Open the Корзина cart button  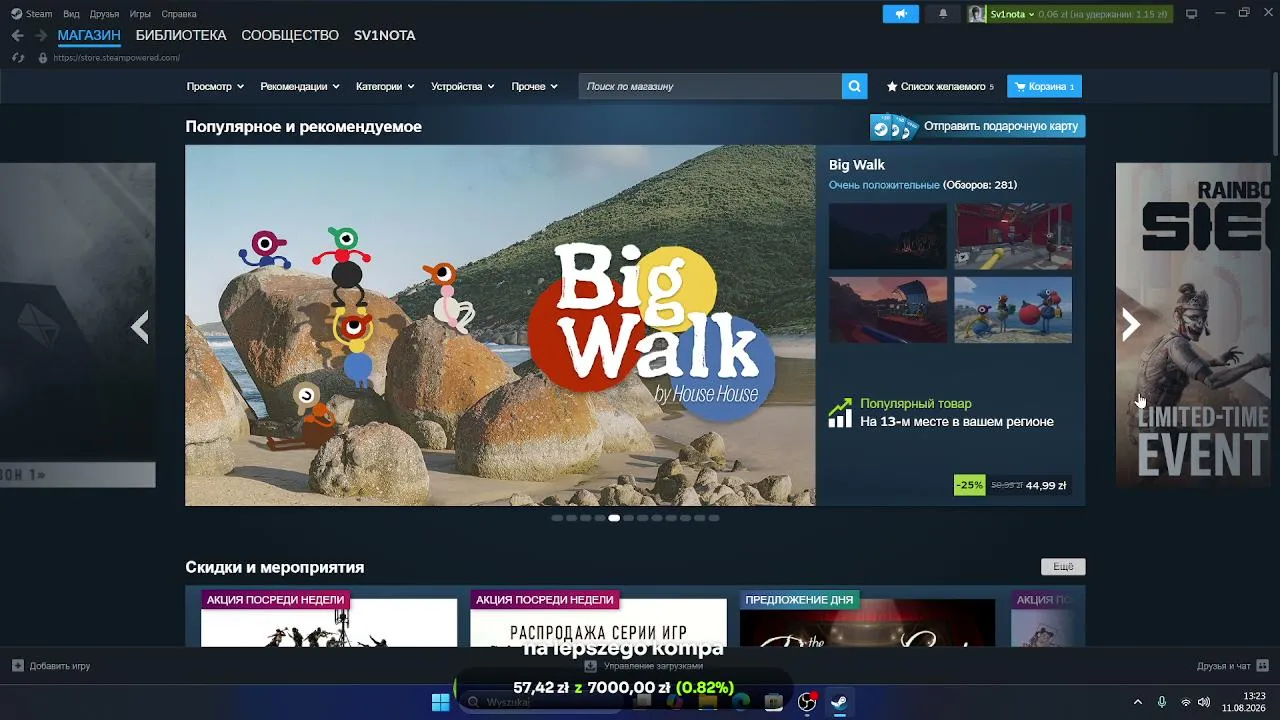pos(1044,87)
